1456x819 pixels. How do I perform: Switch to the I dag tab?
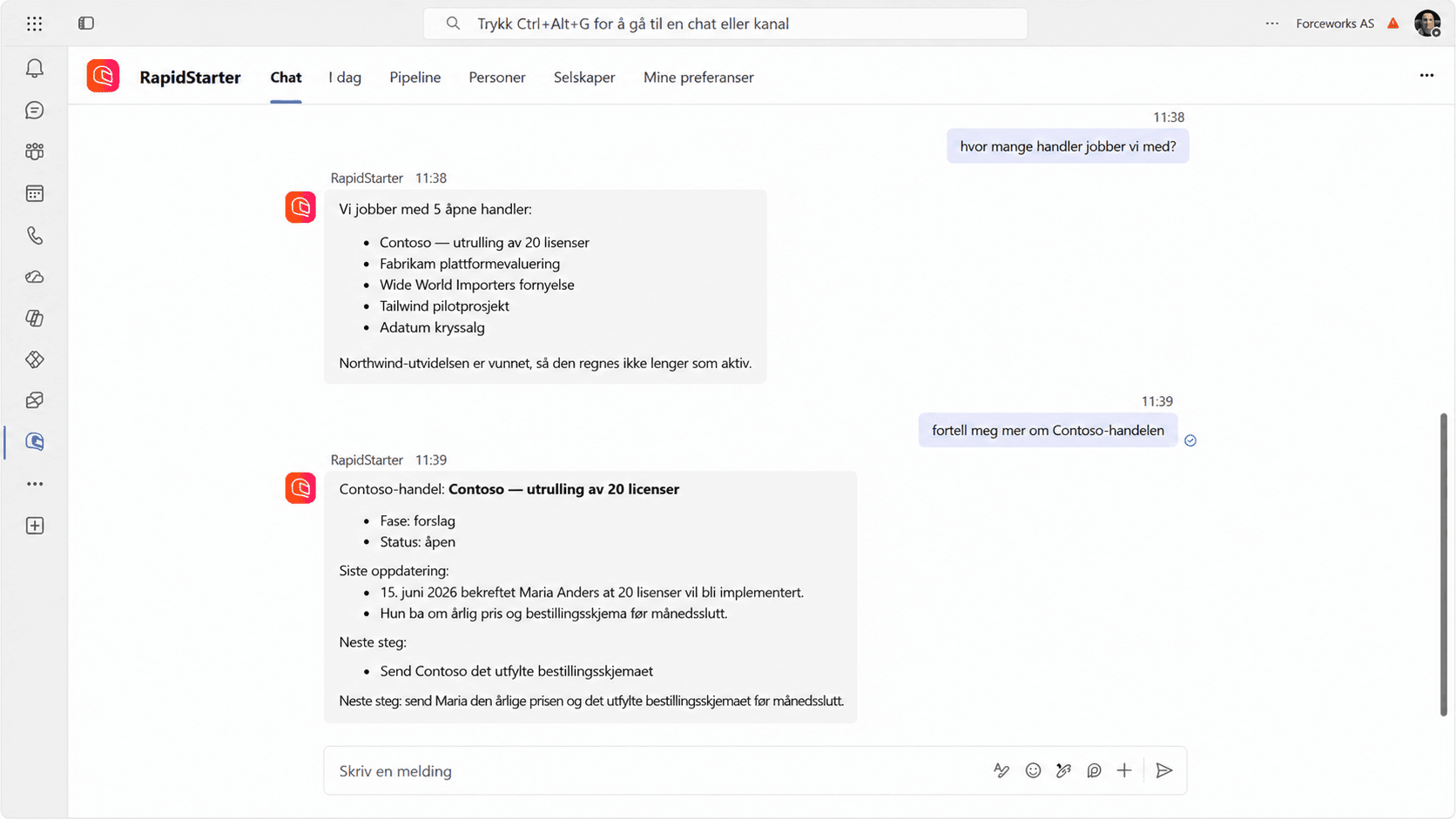tap(345, 77)
